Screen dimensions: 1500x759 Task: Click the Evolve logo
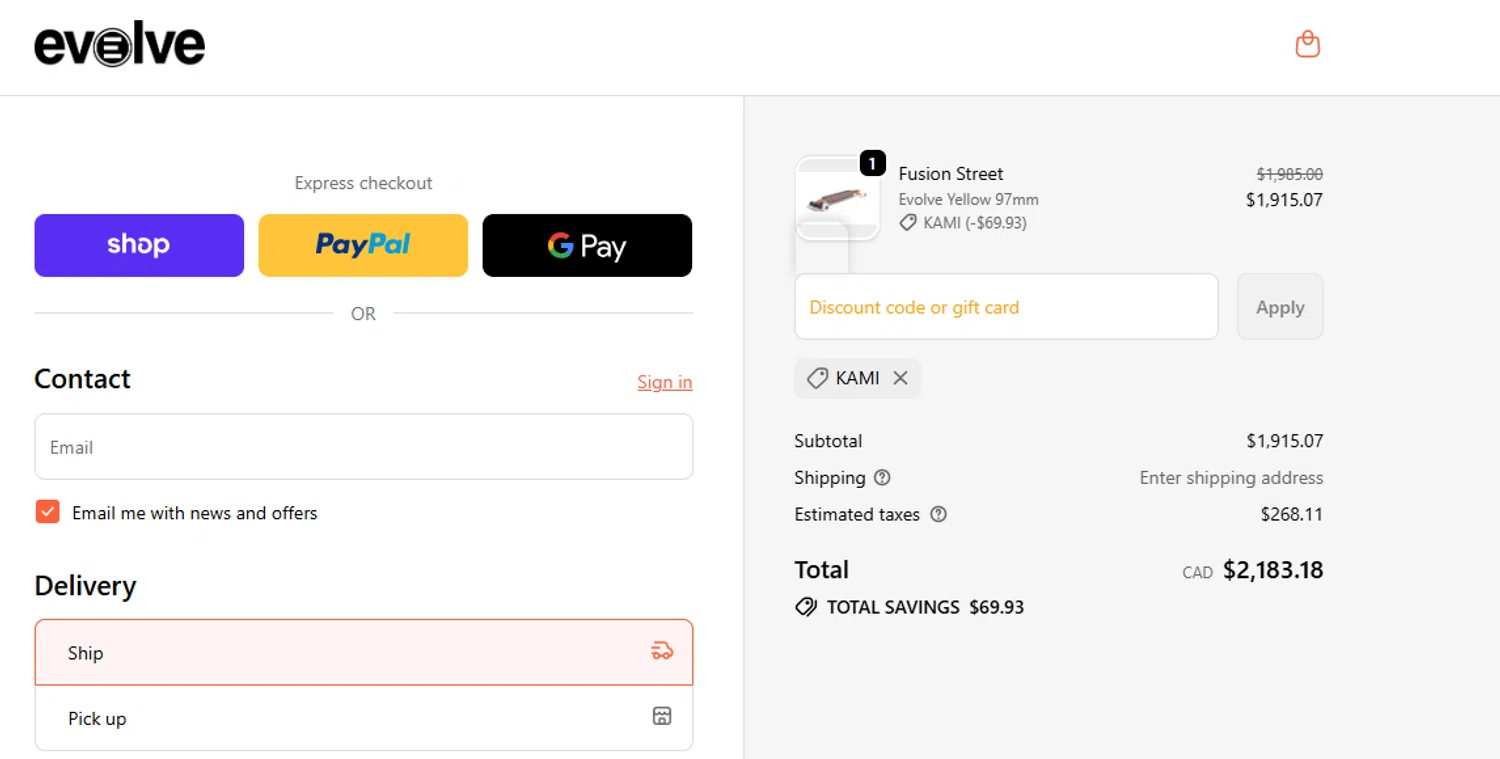coord(120,46)
